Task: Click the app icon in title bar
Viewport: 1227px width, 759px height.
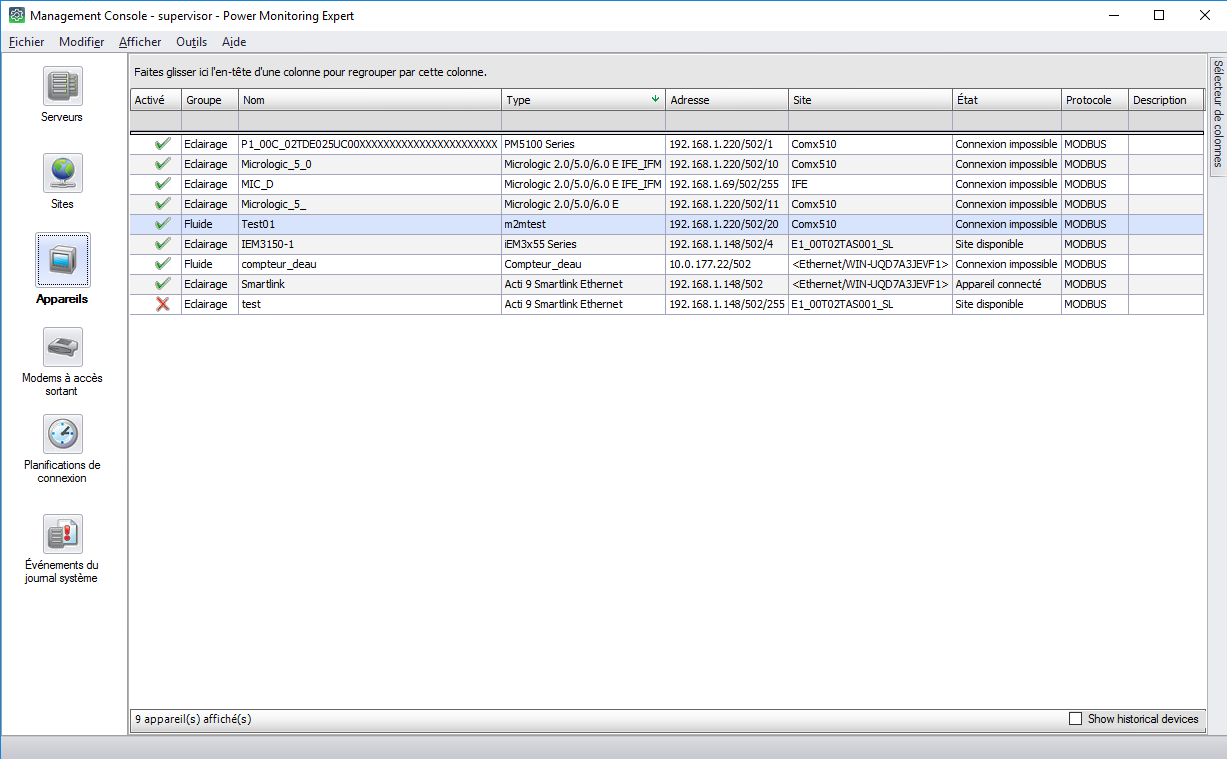Action: (x=16, y=16)
